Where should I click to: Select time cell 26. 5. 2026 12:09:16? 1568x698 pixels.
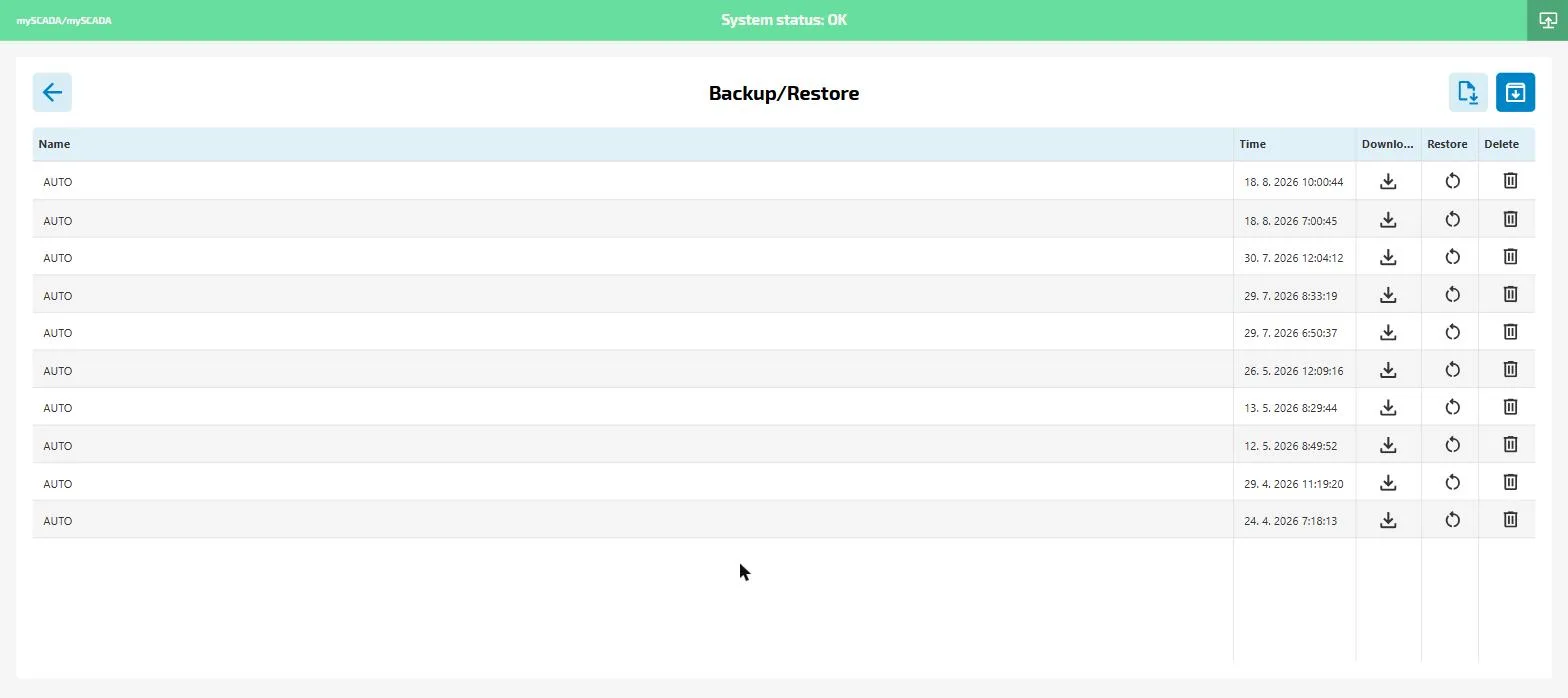pos(1294,370)
